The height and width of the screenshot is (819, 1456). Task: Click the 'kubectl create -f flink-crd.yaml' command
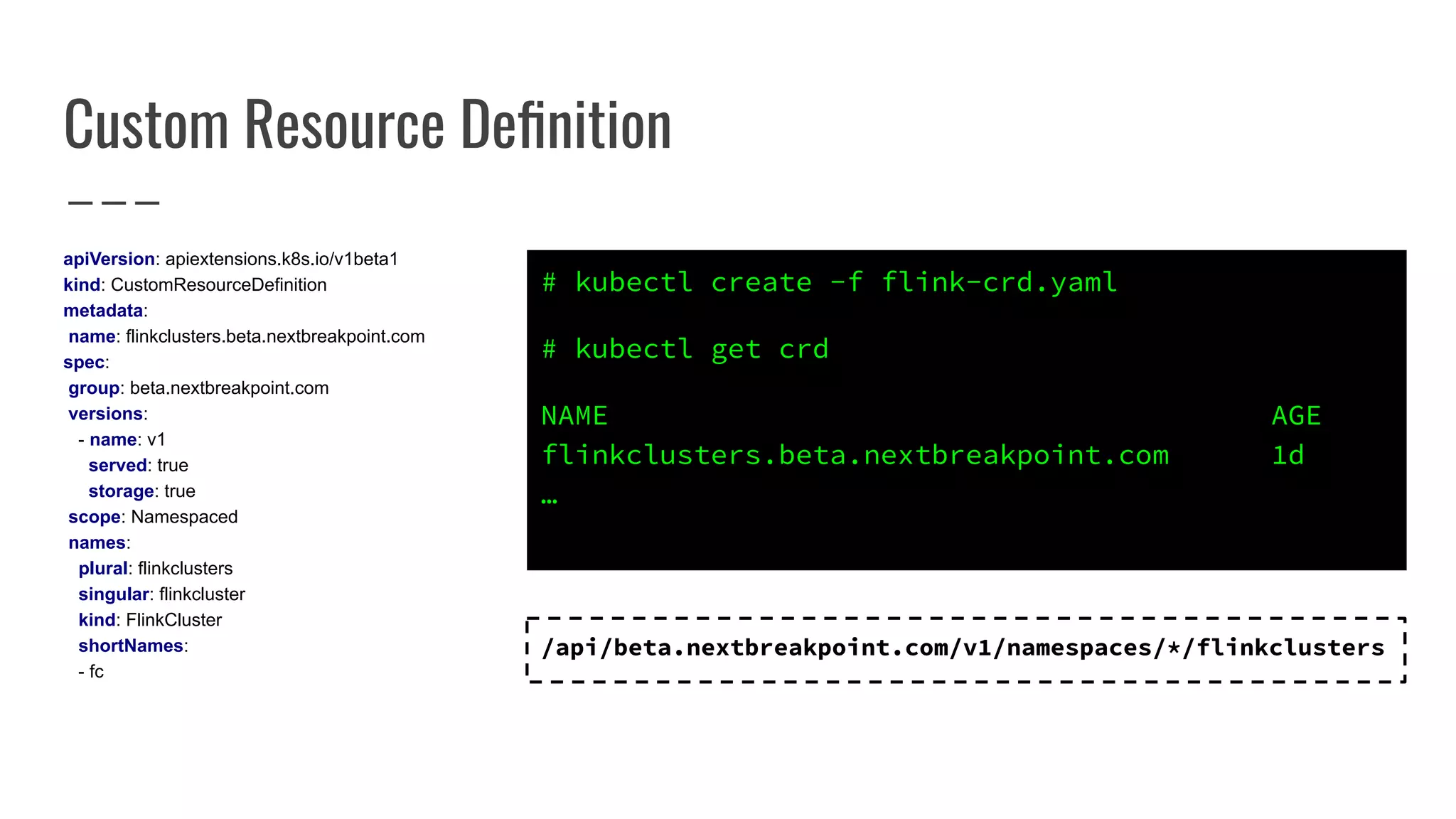tap(830, 282)
